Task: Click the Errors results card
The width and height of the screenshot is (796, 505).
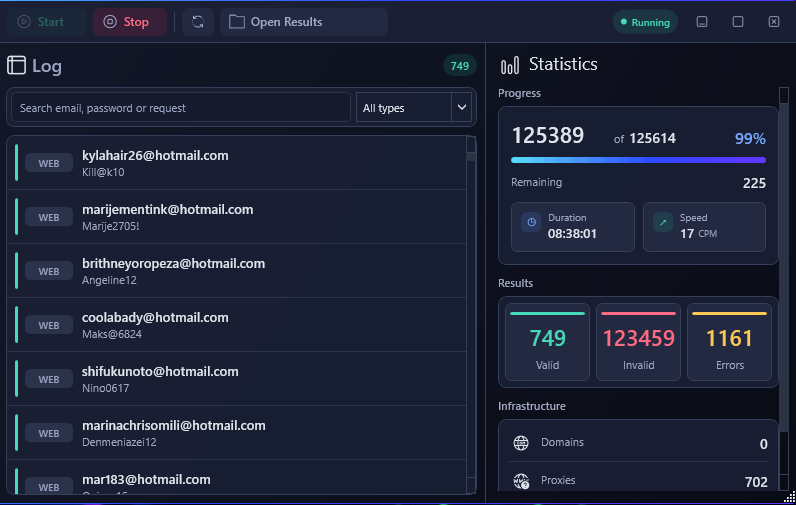Action: pos(729,342)
